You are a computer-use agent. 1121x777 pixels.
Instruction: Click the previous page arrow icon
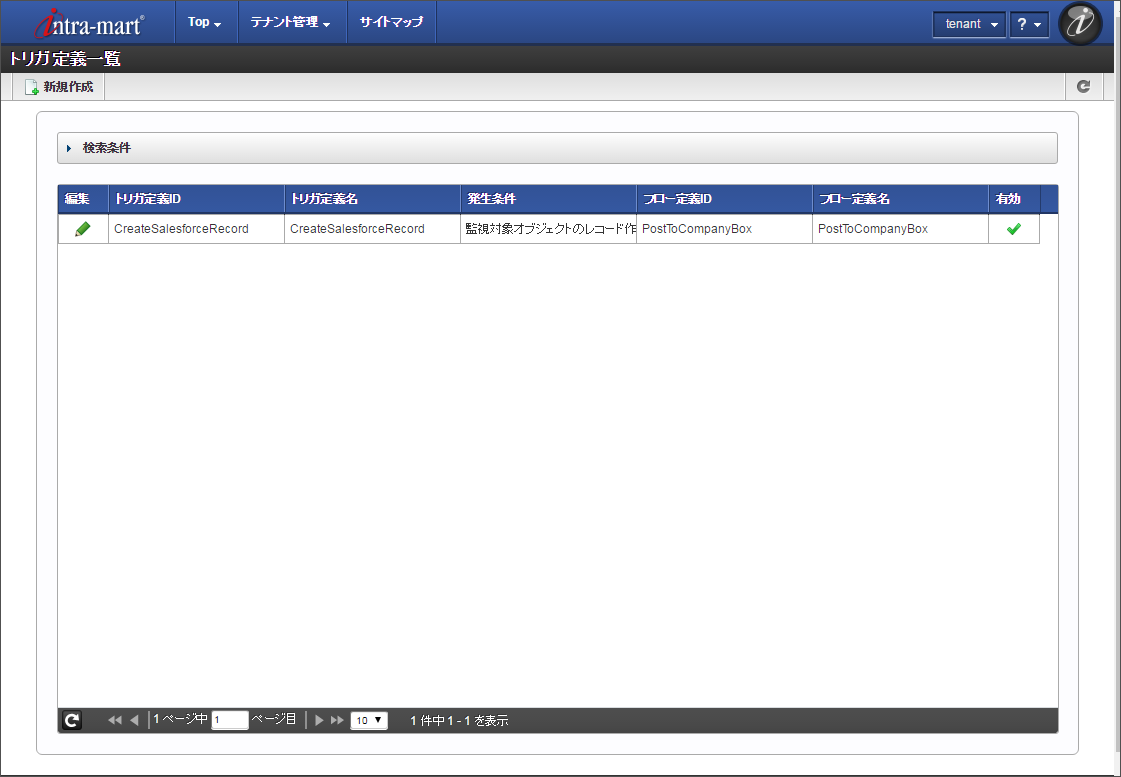[x=133, y=719]
